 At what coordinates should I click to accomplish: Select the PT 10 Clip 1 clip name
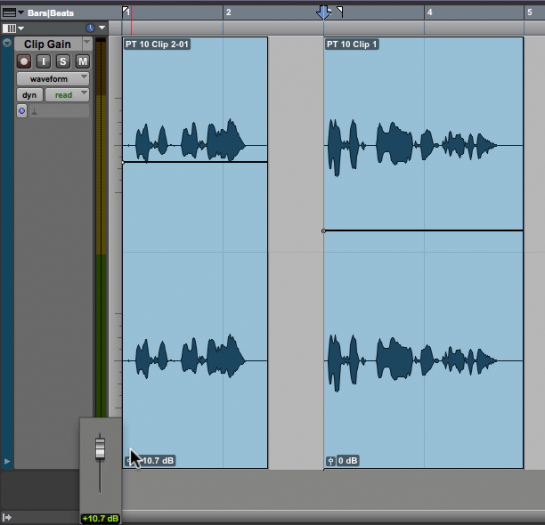tap(352, 44)
